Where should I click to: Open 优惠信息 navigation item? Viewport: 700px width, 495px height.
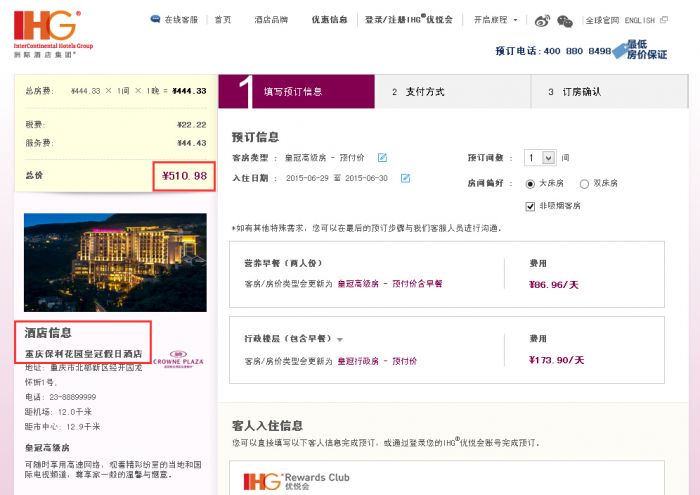pos(329,20)
